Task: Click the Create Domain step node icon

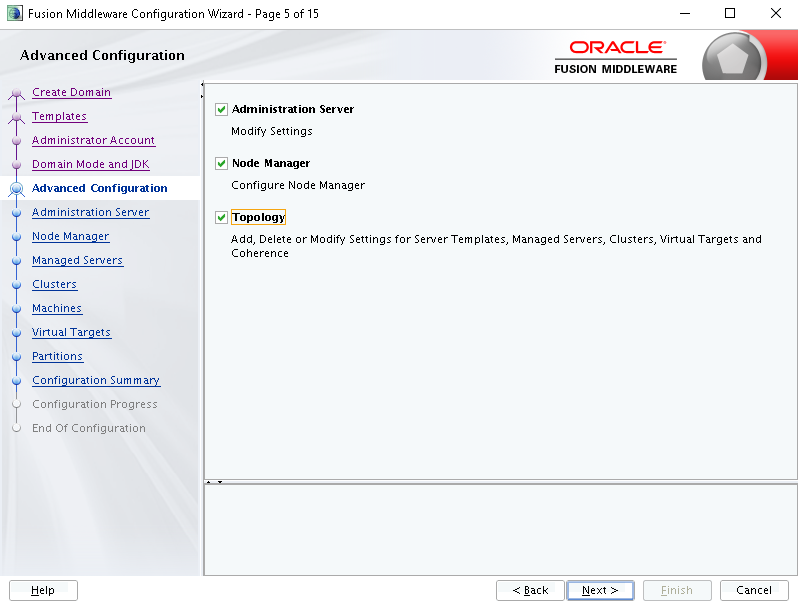Action: (16, 93)
